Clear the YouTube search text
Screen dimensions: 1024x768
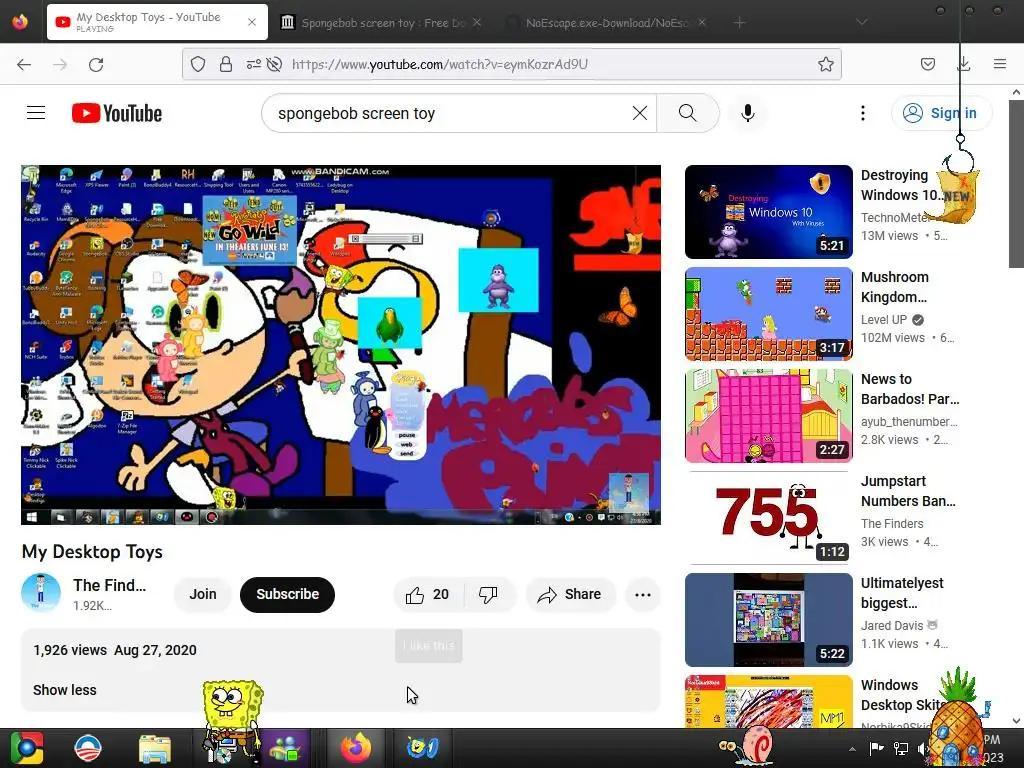coord(639,113)
